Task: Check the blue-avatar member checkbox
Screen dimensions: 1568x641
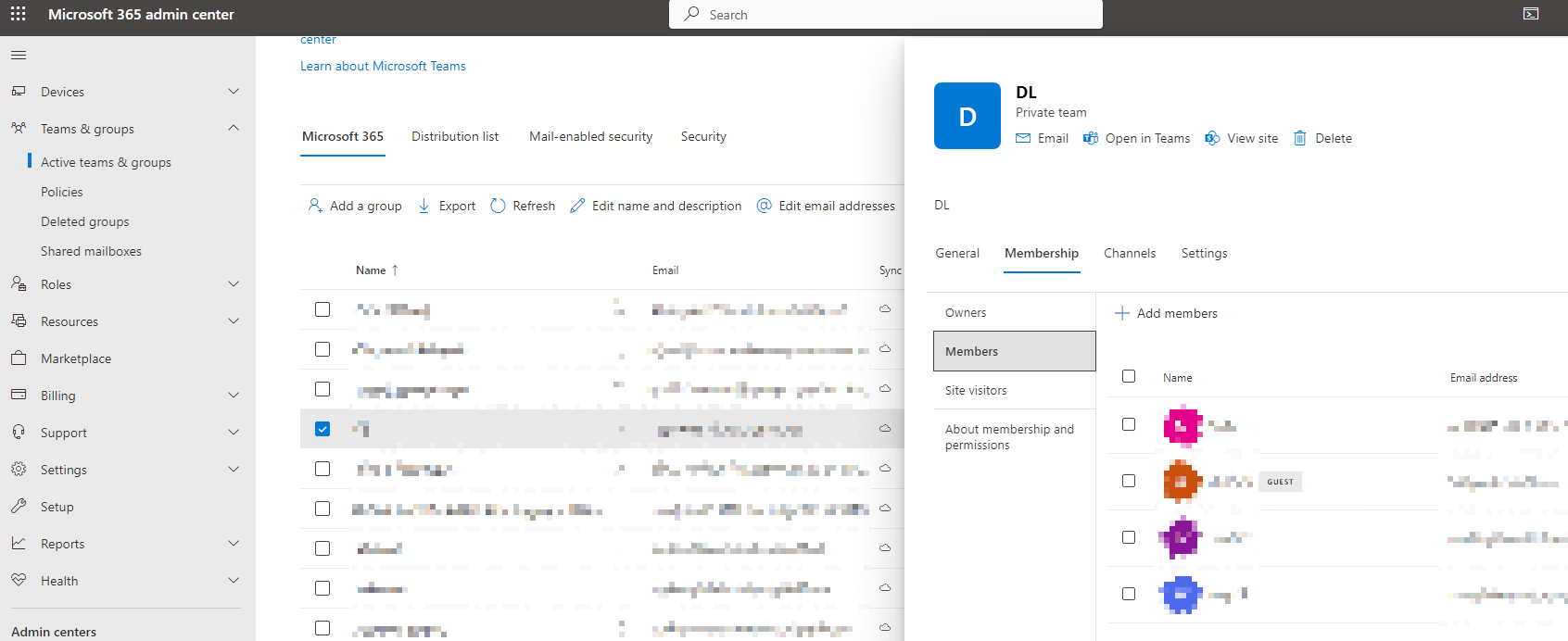Action: click(x=1129, y=594)
